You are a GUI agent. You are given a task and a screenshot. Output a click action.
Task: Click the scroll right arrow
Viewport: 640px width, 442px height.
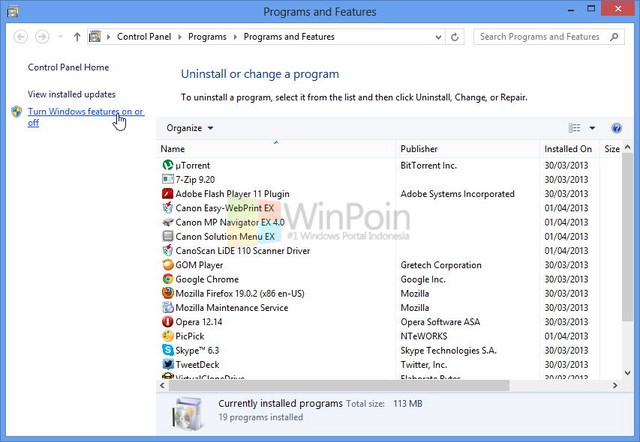point(615,385)
